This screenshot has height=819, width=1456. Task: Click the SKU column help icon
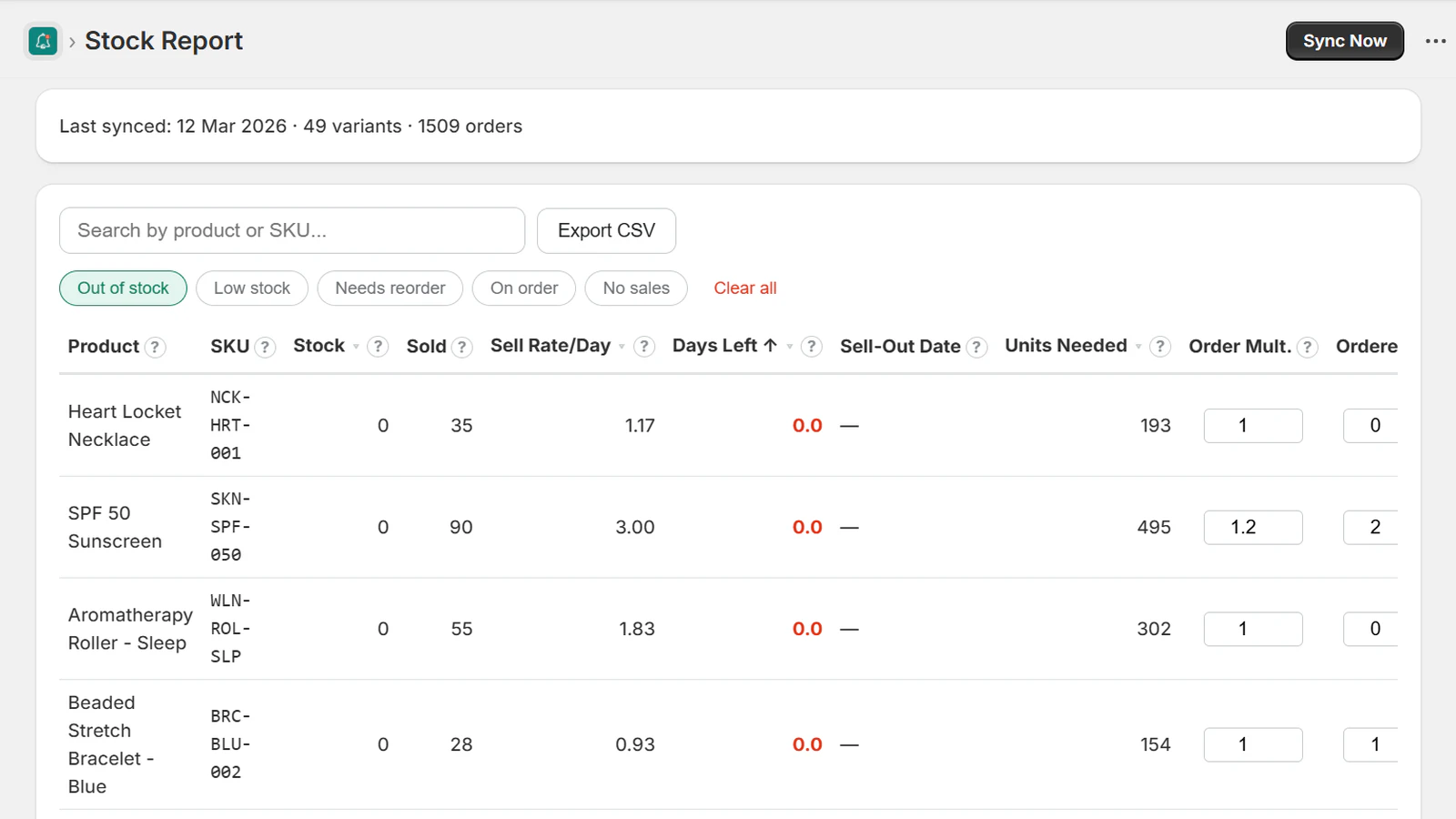point(264,347)
